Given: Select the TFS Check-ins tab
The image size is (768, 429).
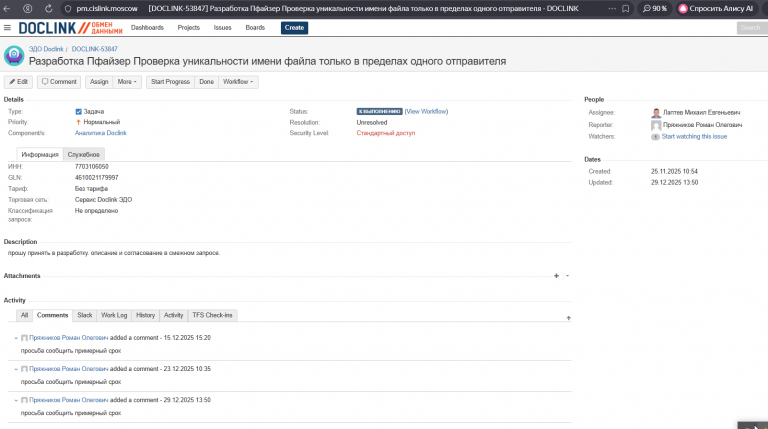Looking at the screenshot, I should point(212,315).
